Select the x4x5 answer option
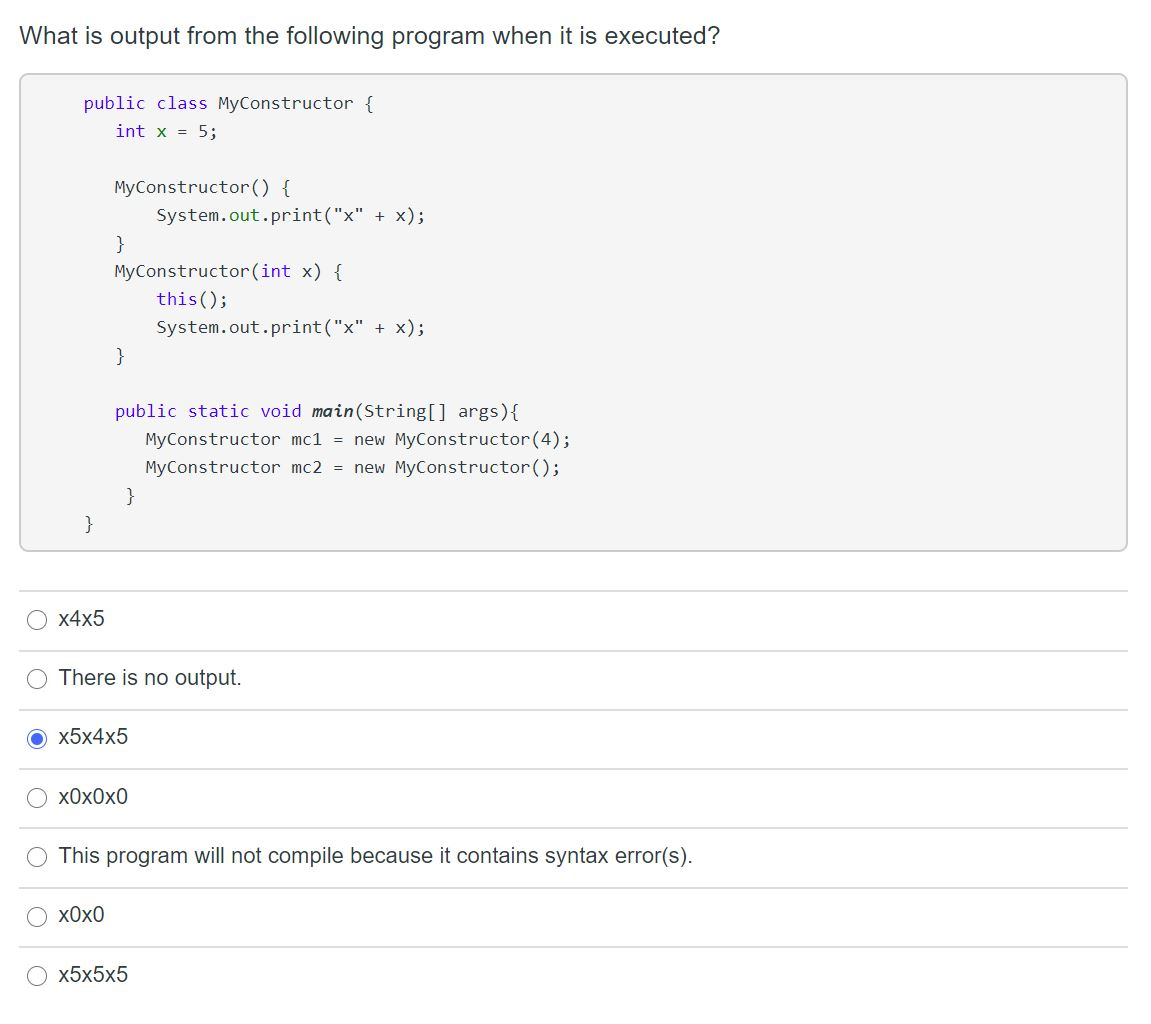Image resolution: width=1151 pixels, height=1024 pixels. pos(37,619)
